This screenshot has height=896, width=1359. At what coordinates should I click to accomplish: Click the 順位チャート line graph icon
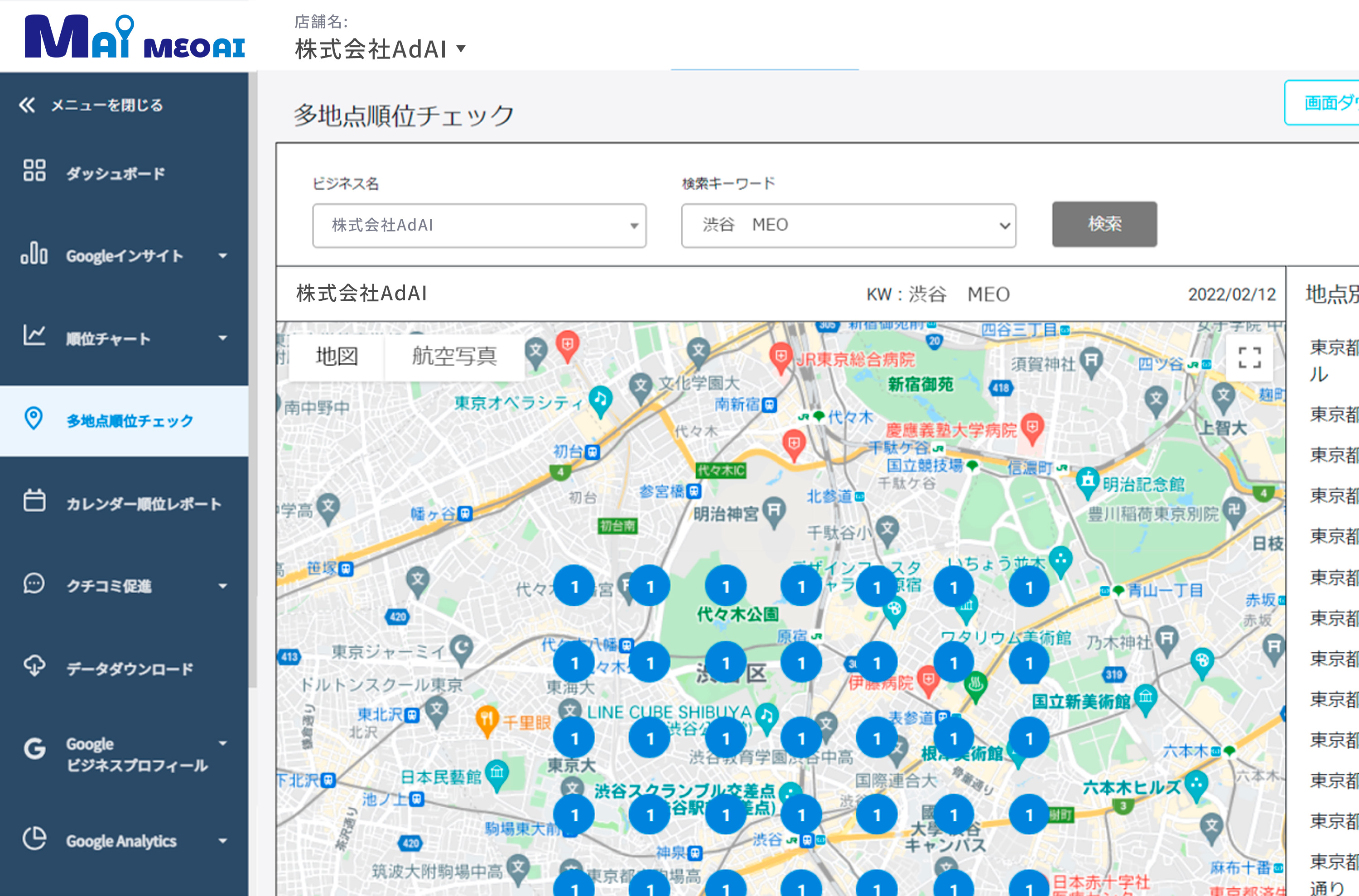point(34,335)
